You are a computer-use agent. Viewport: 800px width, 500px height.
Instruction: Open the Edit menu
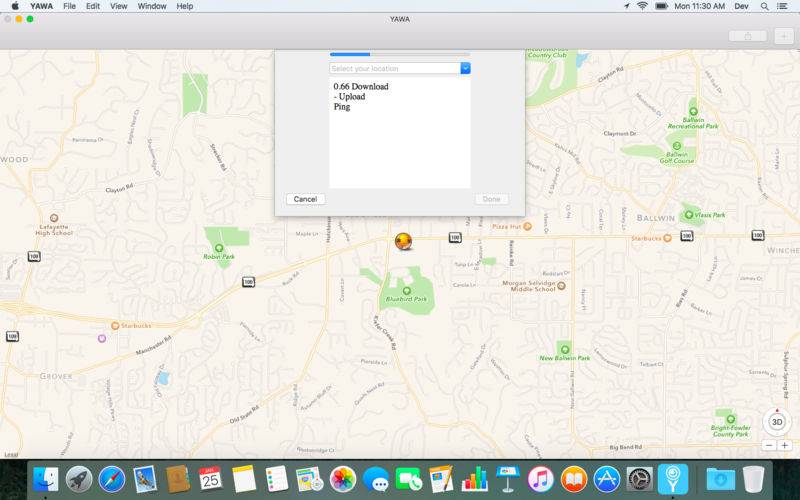(93, 6)
